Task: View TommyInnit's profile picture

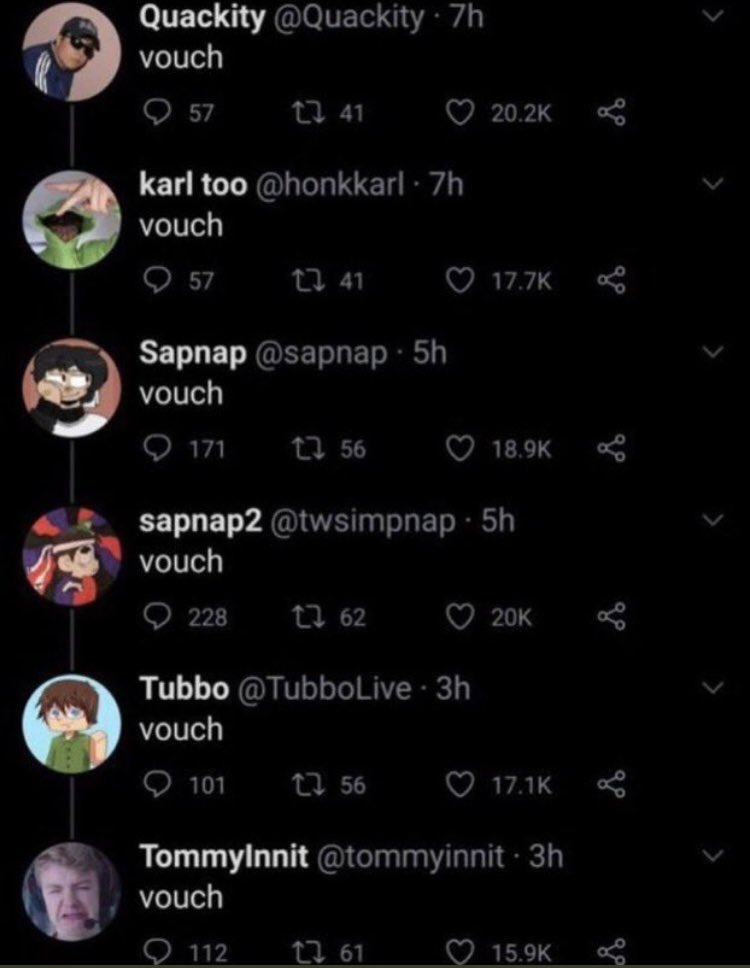Action: tap(72, 891)
